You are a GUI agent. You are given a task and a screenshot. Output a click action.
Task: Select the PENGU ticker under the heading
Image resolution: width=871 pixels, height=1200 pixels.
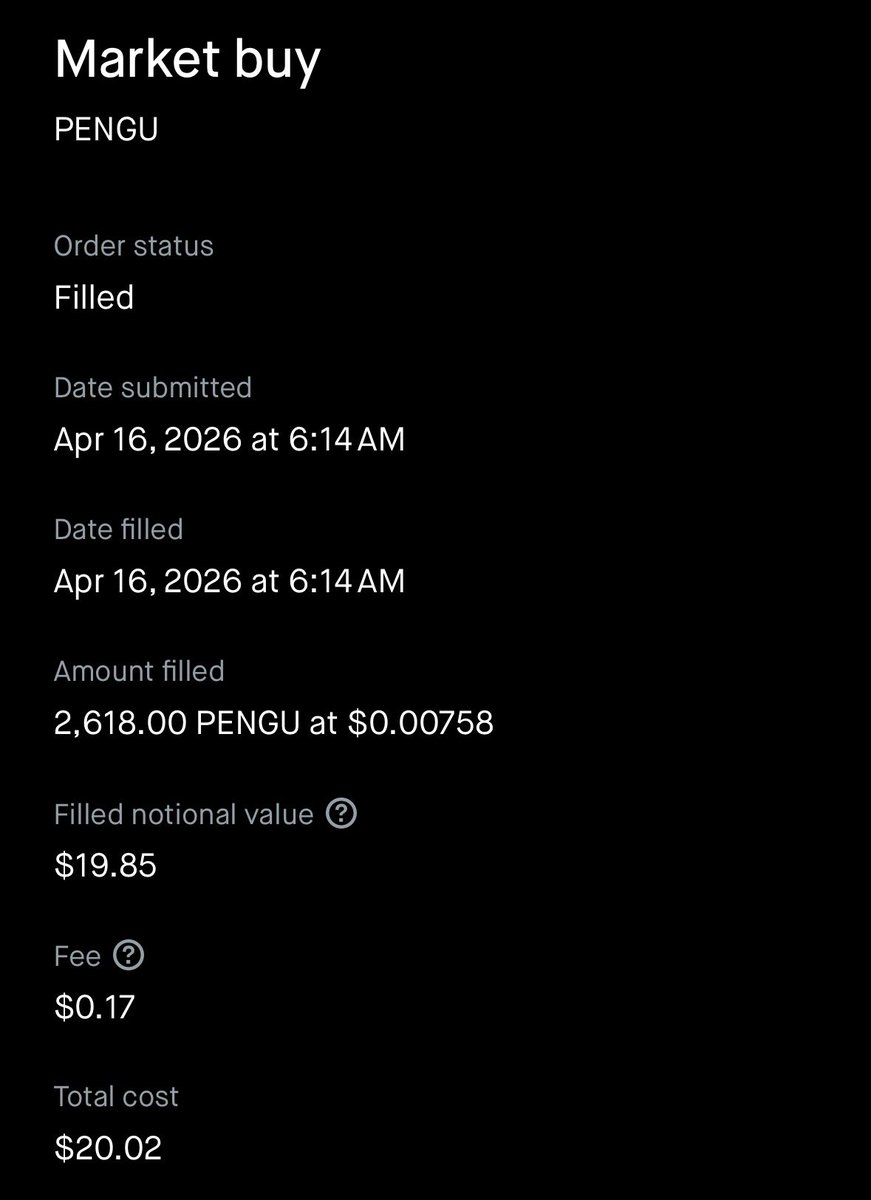coord(106,130)
